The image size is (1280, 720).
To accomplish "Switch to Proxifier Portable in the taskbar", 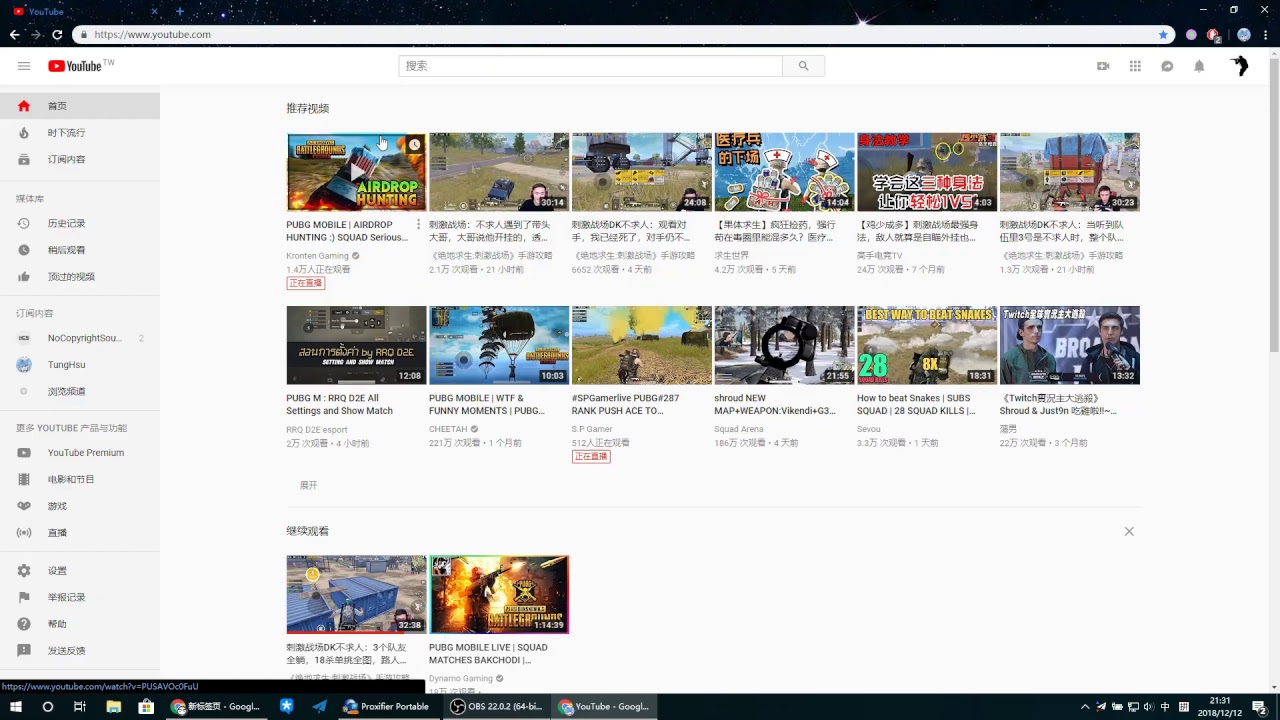I will coord(387,706).
